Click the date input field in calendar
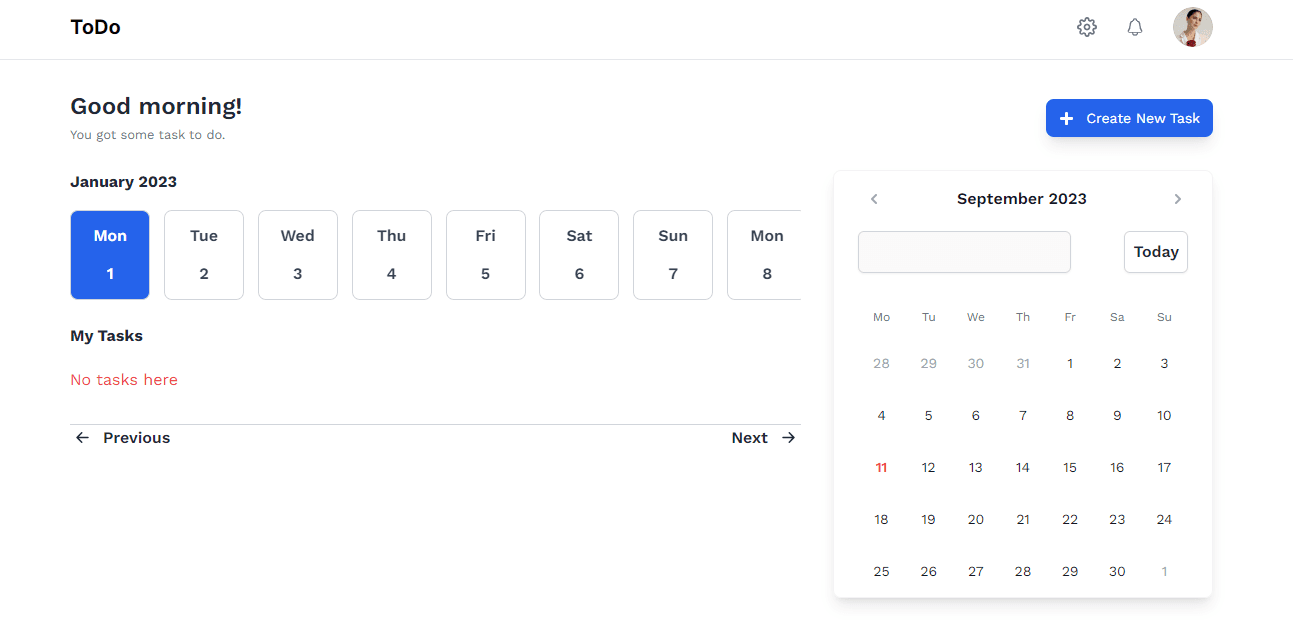 tap(964, 252)
